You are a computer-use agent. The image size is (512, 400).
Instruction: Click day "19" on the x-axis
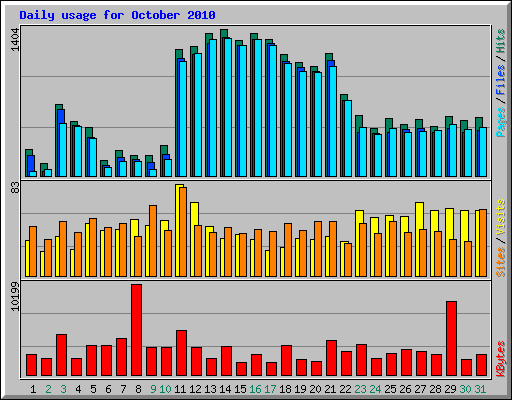tap(300, 389)
